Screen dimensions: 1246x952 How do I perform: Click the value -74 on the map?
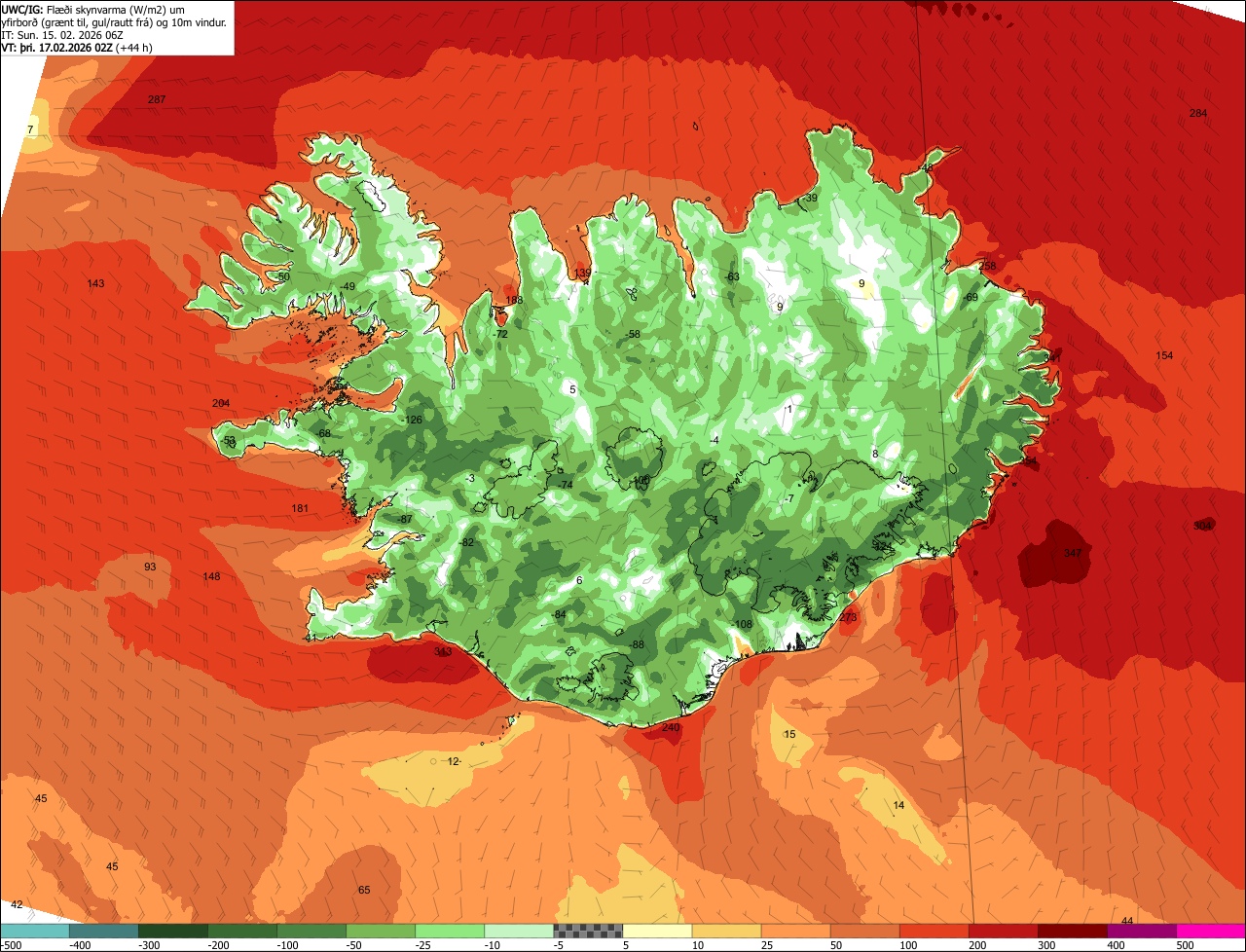click(x=565, y=485)
